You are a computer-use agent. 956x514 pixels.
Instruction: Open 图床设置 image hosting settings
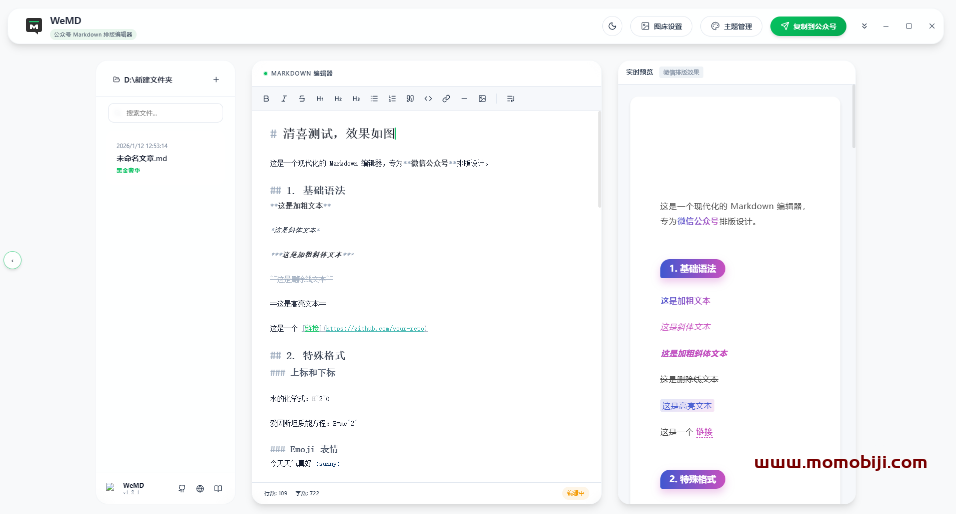(x=661, y=26)
